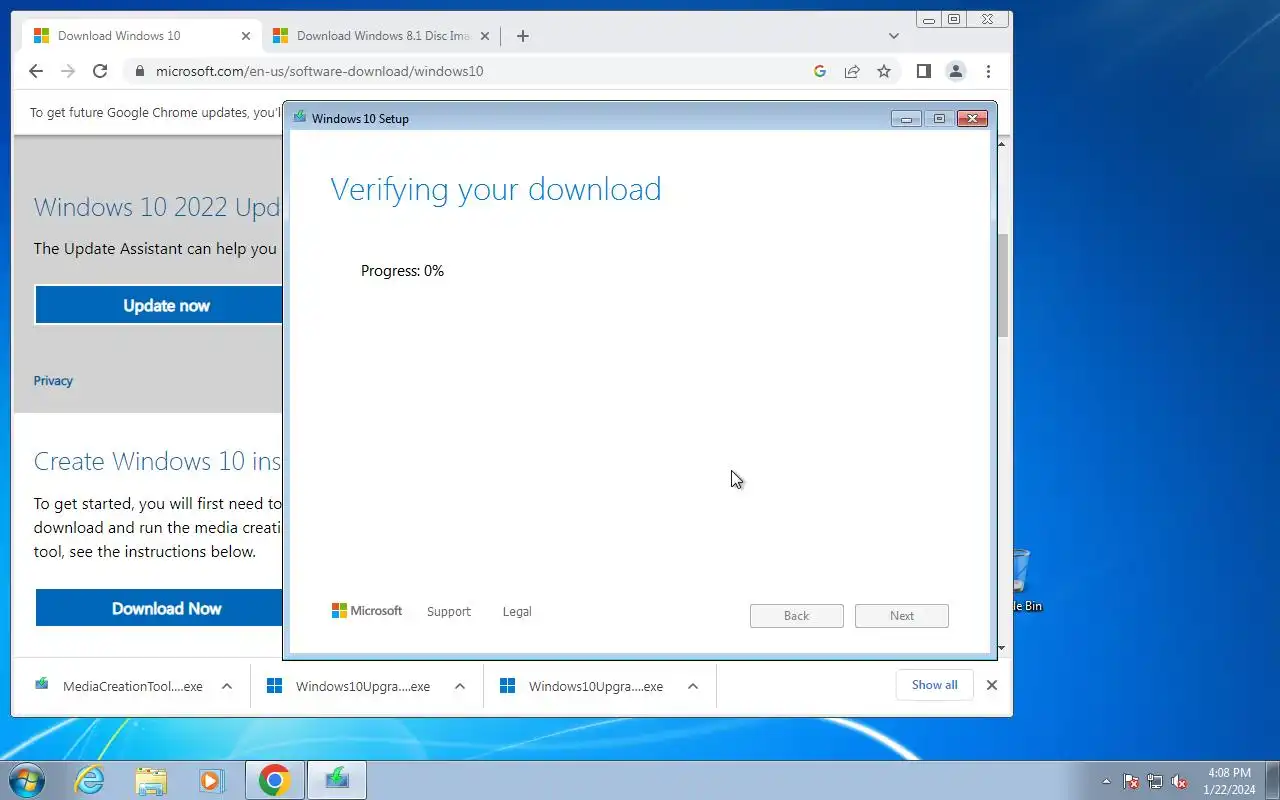
Task: View site information lock icon
Action: click(139, 71)
